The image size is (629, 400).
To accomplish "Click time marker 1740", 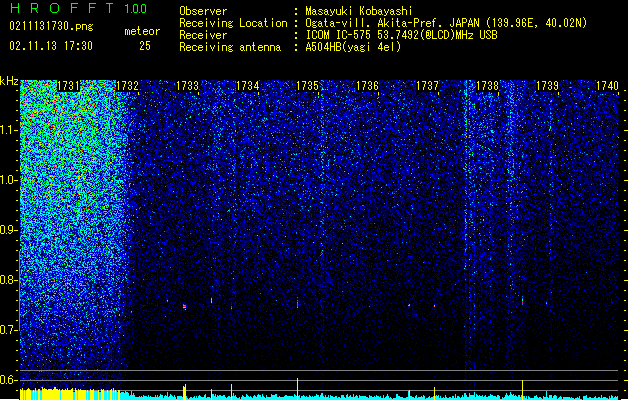I will click(x=607, y=86).
